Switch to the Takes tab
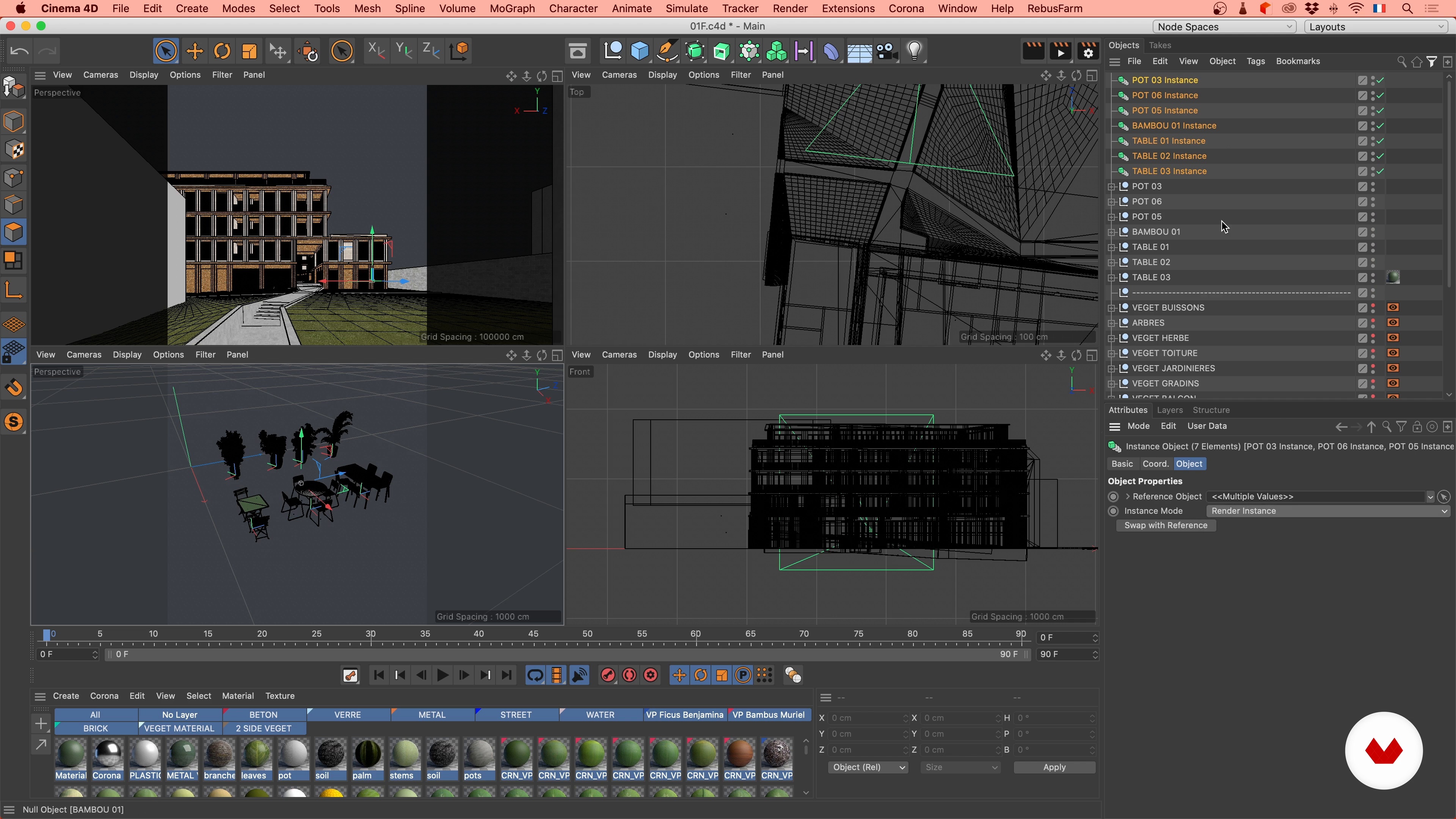Screen dimensions: 1456x819 click(x=1160, y=45)
